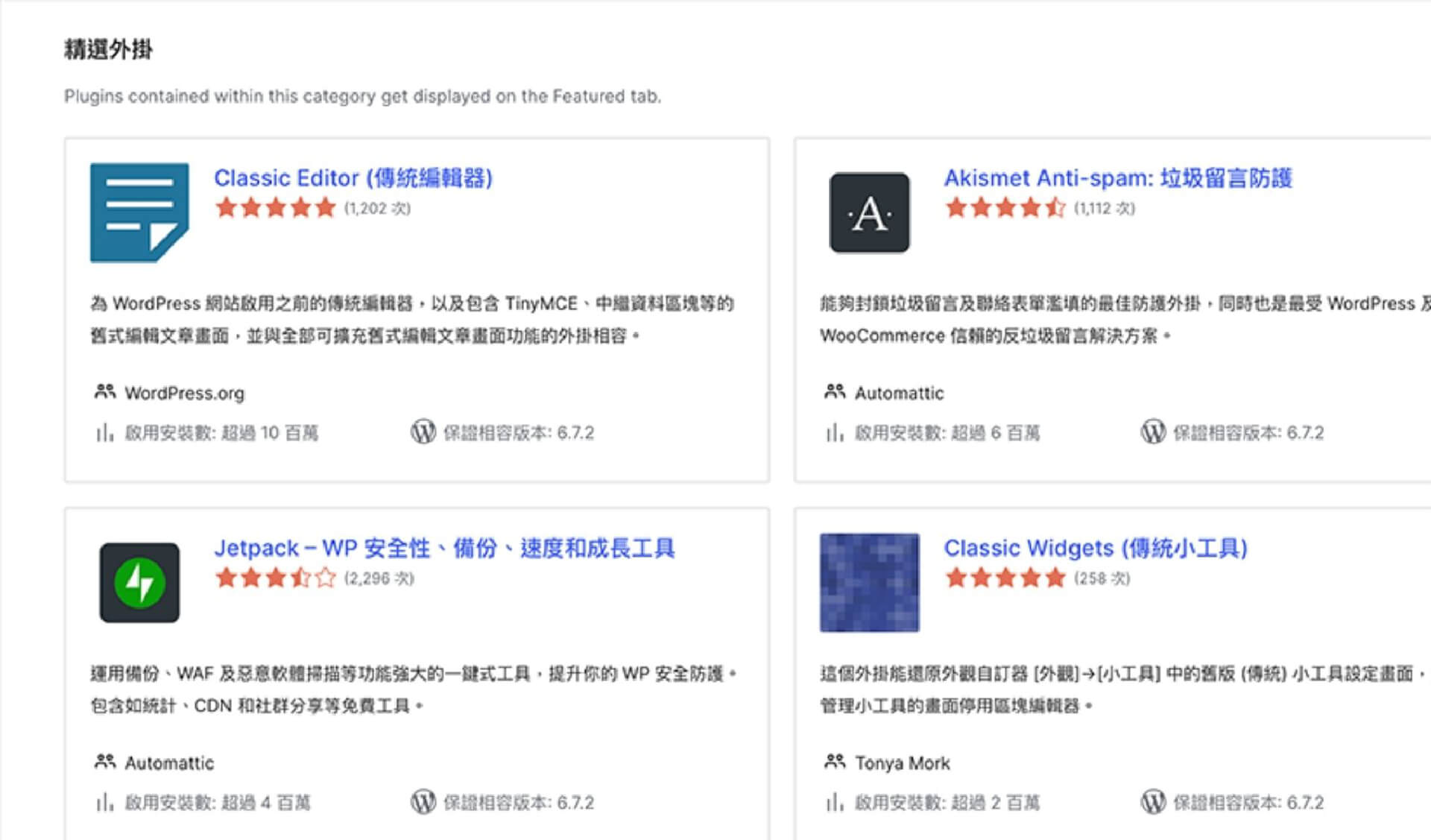1431x840 pixels.
Task: Open the Jetpack – WP 安全性 title link
Action: (x=444, y=548)
